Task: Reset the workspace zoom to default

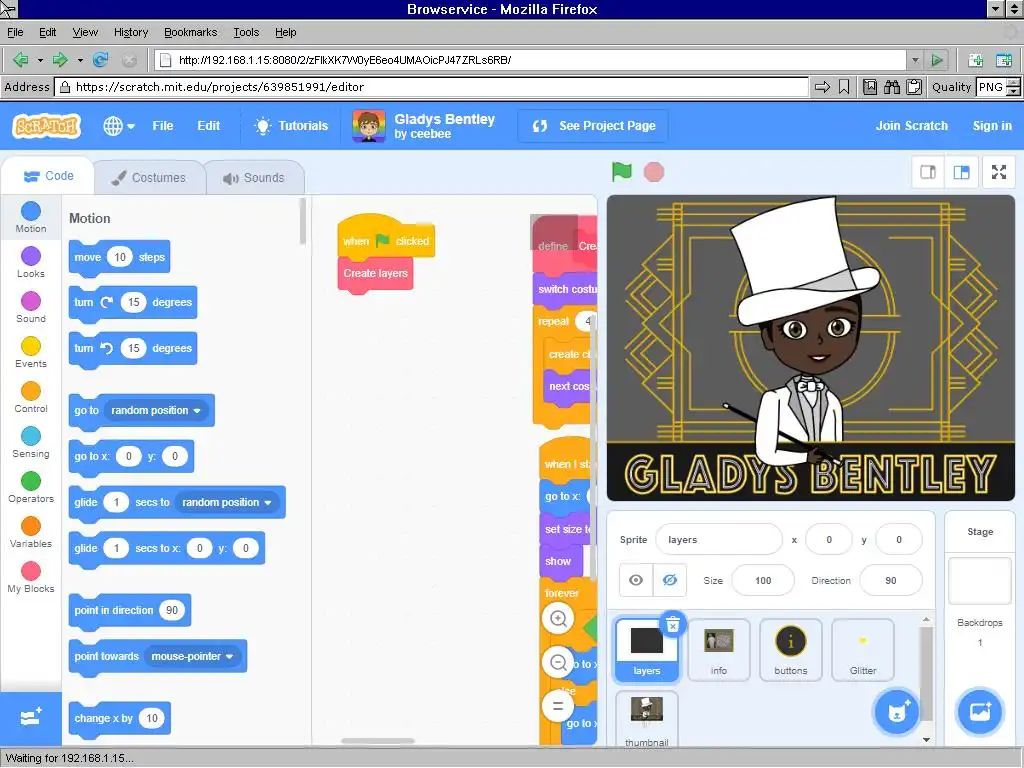Action: [x=558, y=706]
